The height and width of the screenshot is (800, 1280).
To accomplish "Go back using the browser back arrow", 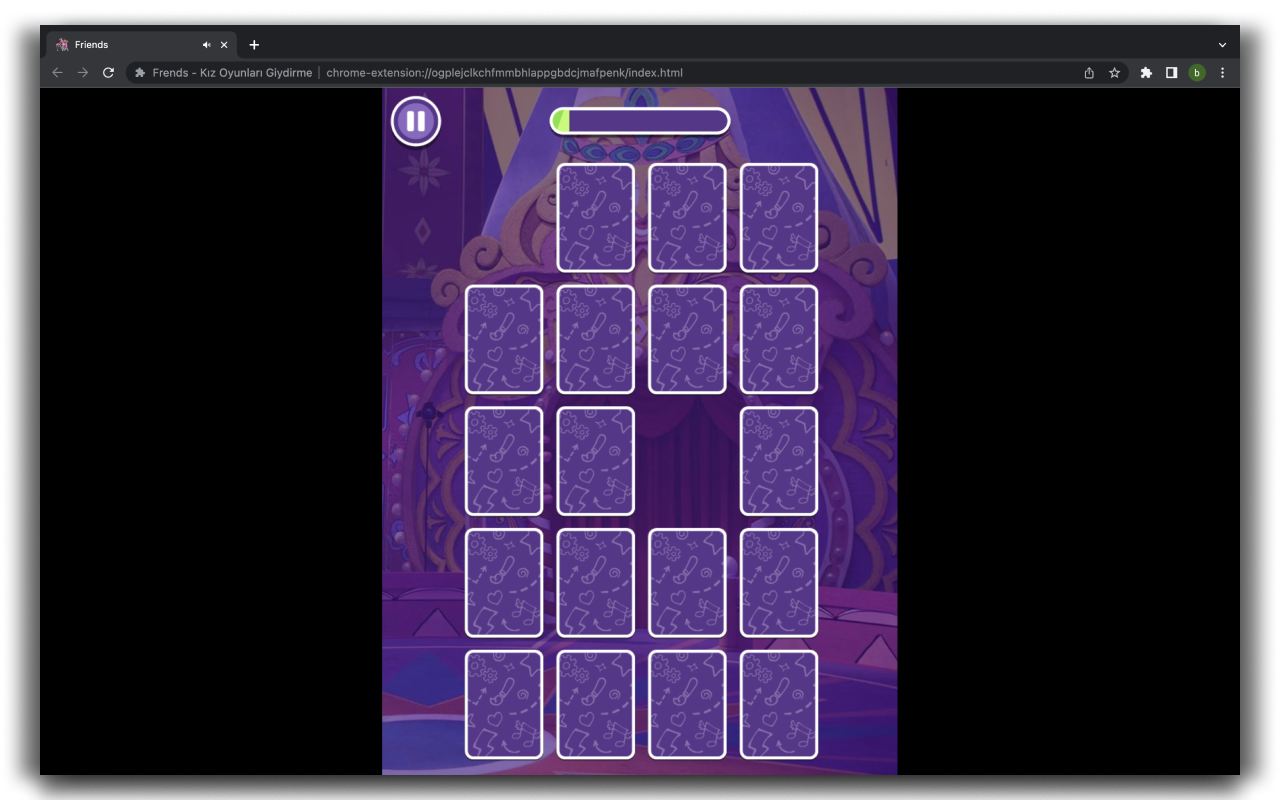I will (57, 73).
